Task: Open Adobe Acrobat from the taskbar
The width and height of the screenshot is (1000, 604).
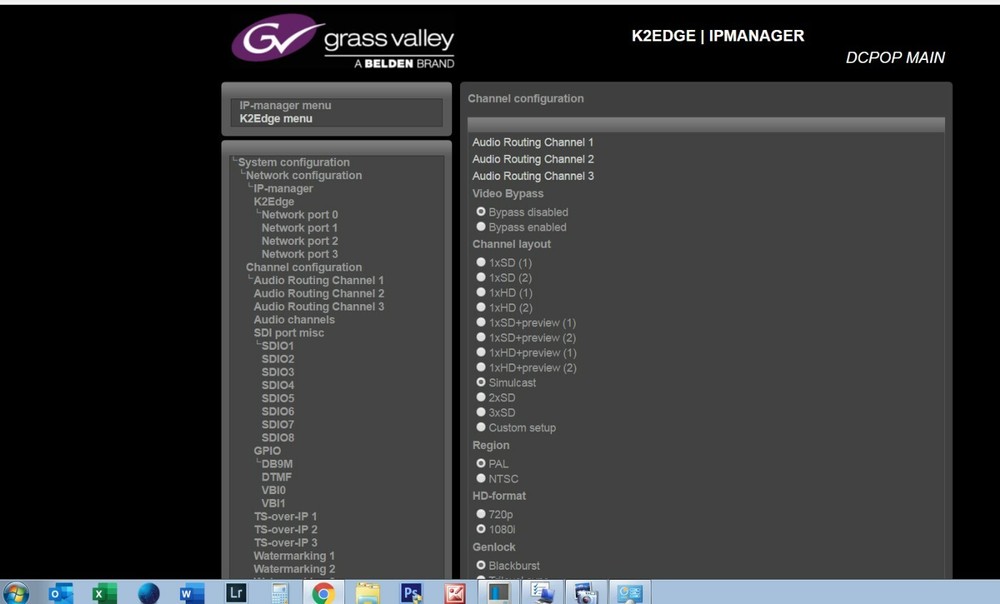Action: (454, 591)
